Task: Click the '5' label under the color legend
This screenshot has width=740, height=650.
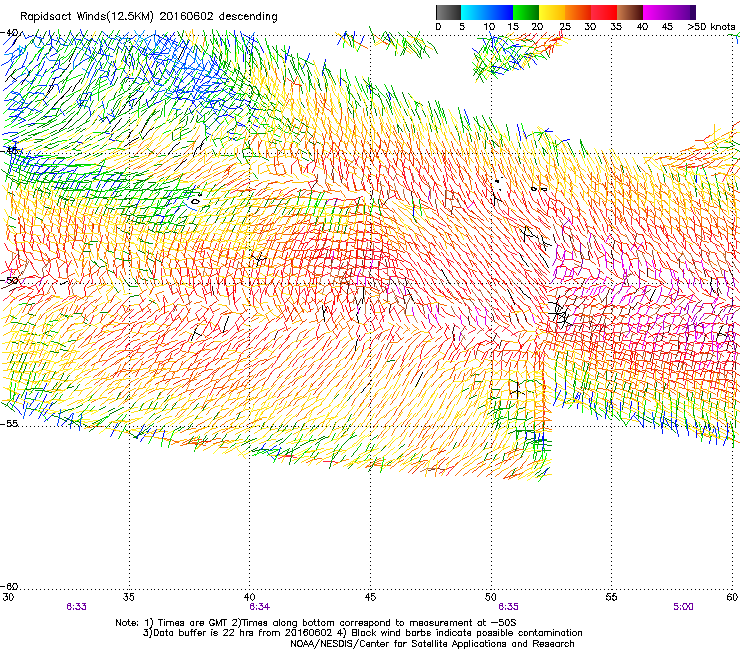Action: click(462, 27)
